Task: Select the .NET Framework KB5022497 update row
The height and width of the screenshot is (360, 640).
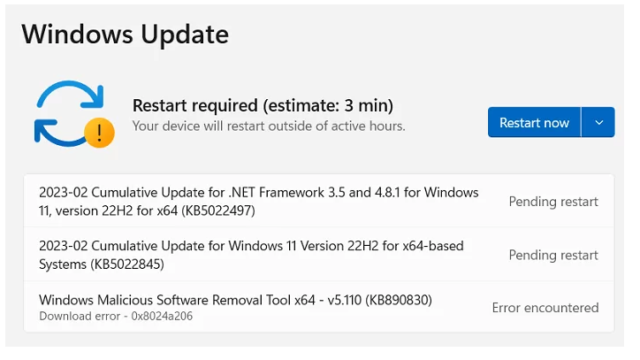Action: click(x=319, y=201)
